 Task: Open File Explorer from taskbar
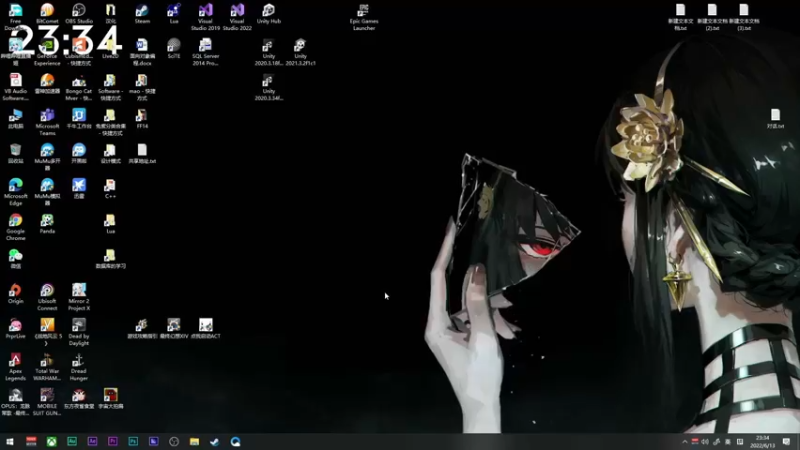pos(194,442)
